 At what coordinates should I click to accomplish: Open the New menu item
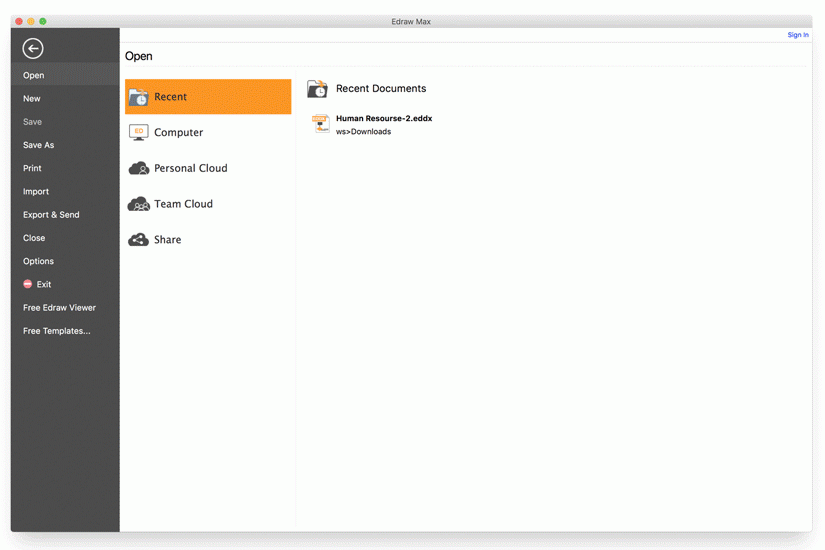pos(32,99)
